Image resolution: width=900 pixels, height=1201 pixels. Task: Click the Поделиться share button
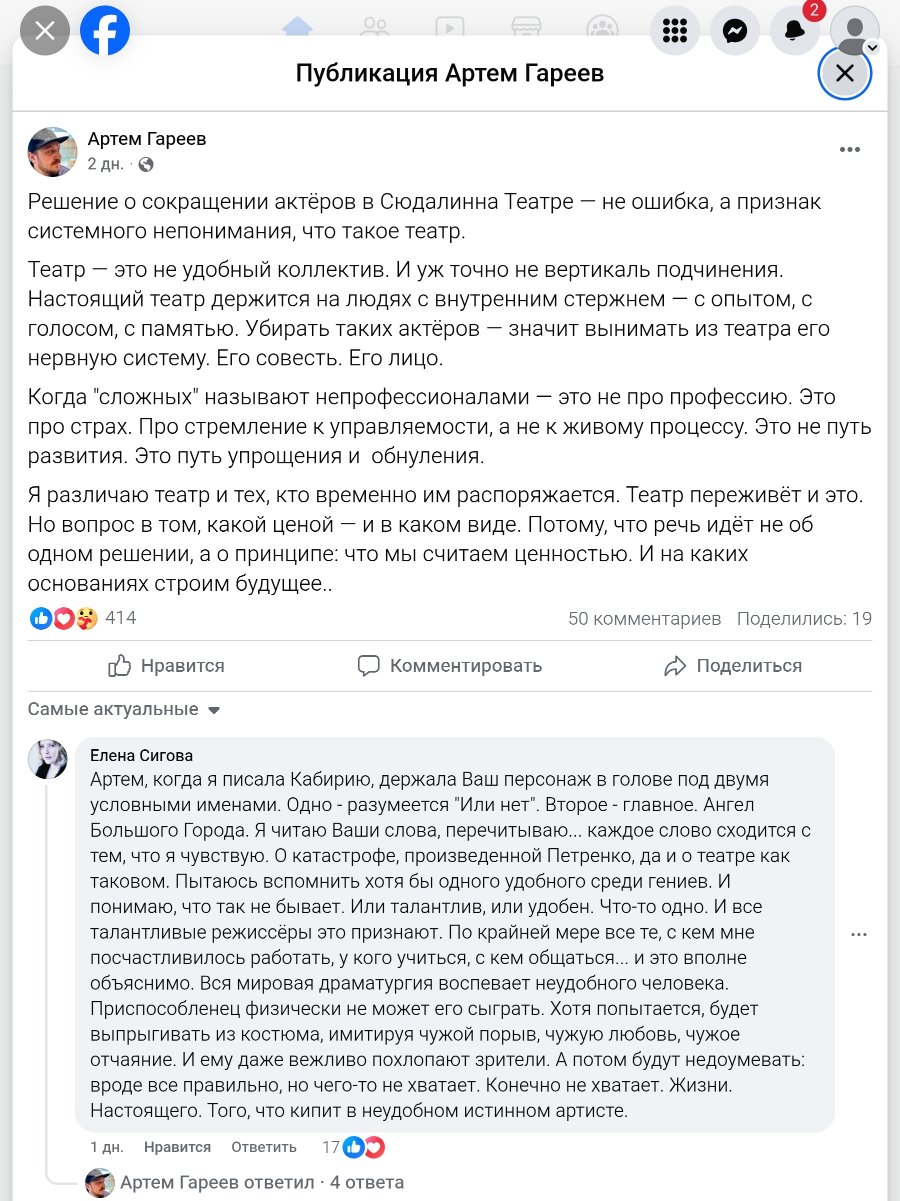point(733,666)
